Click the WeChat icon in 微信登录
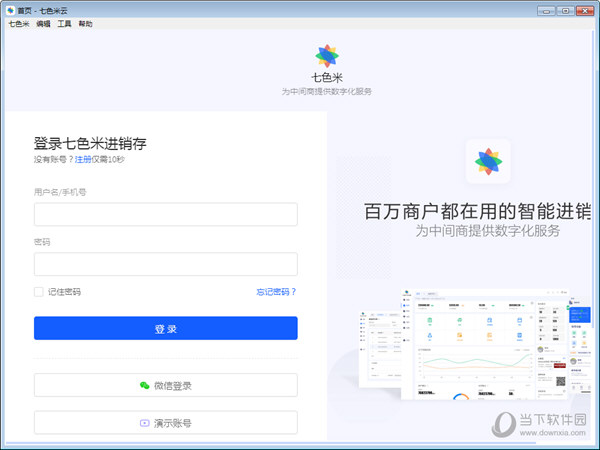 click(145, 385)
